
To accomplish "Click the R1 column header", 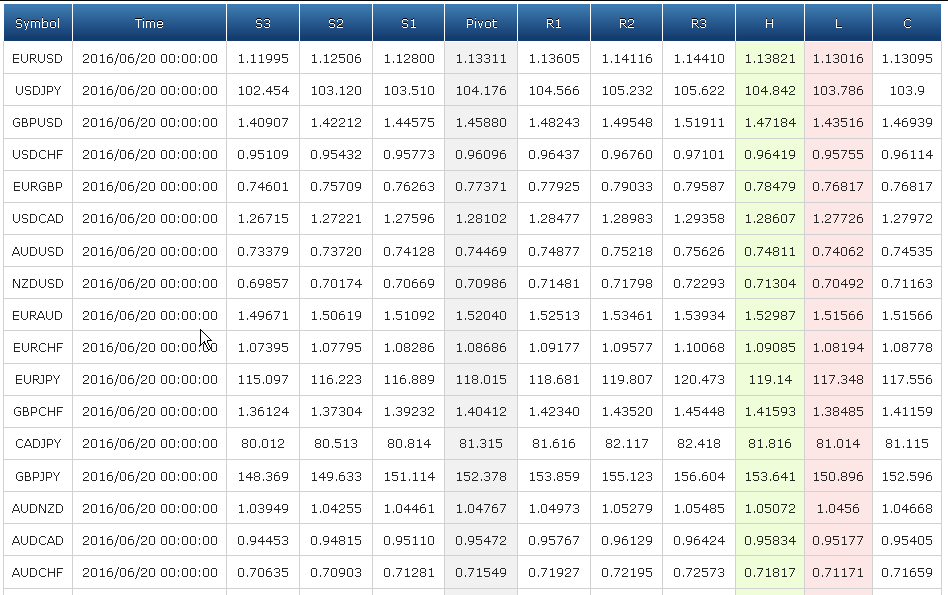I will [554, 24].
